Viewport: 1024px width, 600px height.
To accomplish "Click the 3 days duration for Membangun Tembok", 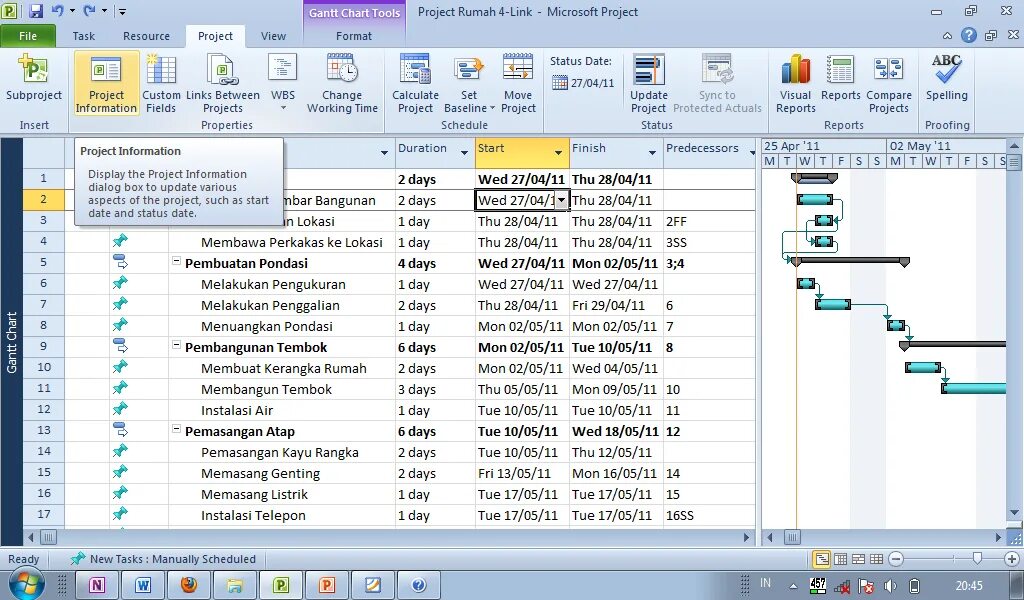I will point(435,389).
